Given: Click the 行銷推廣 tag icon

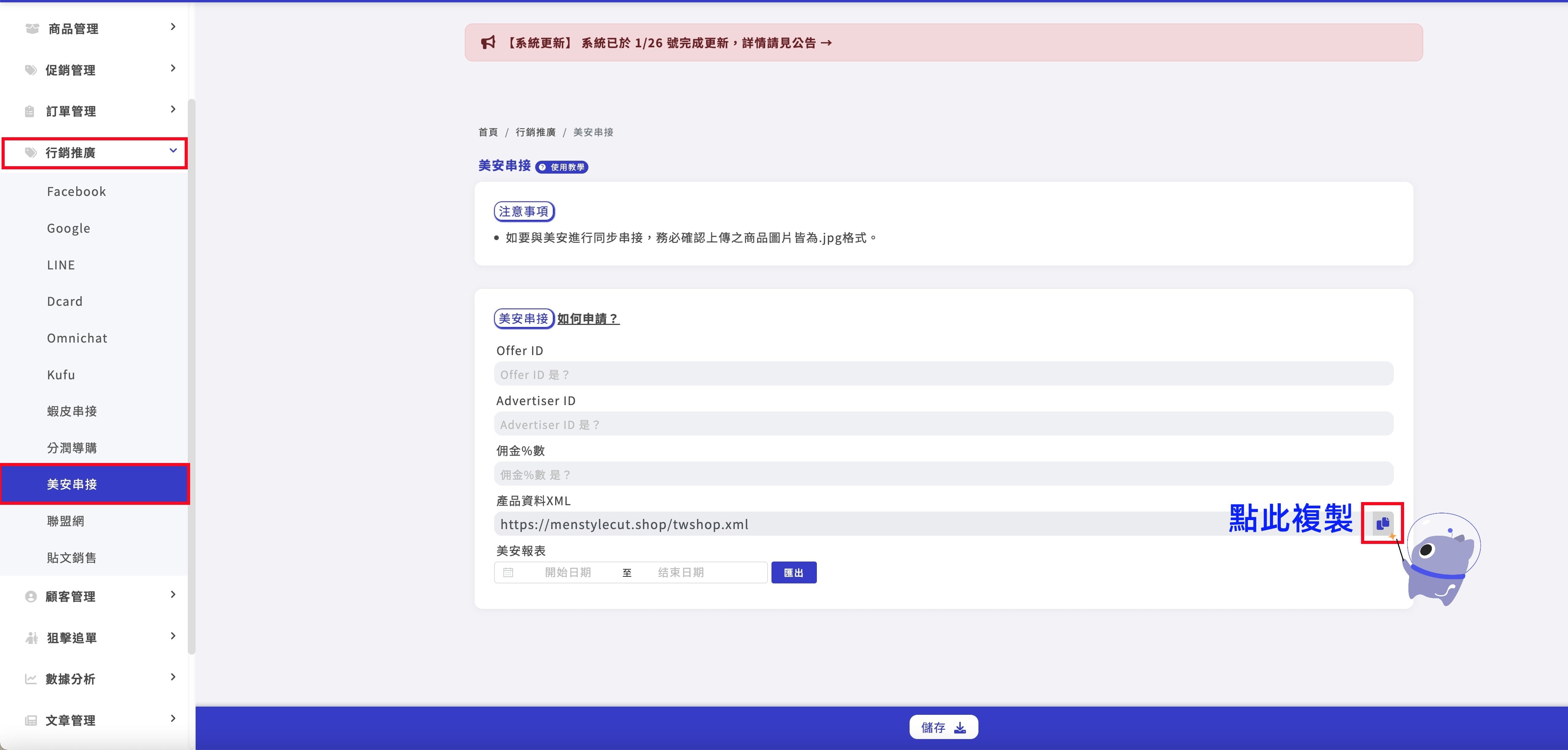Looking at the screenshot, I should 31,153.
